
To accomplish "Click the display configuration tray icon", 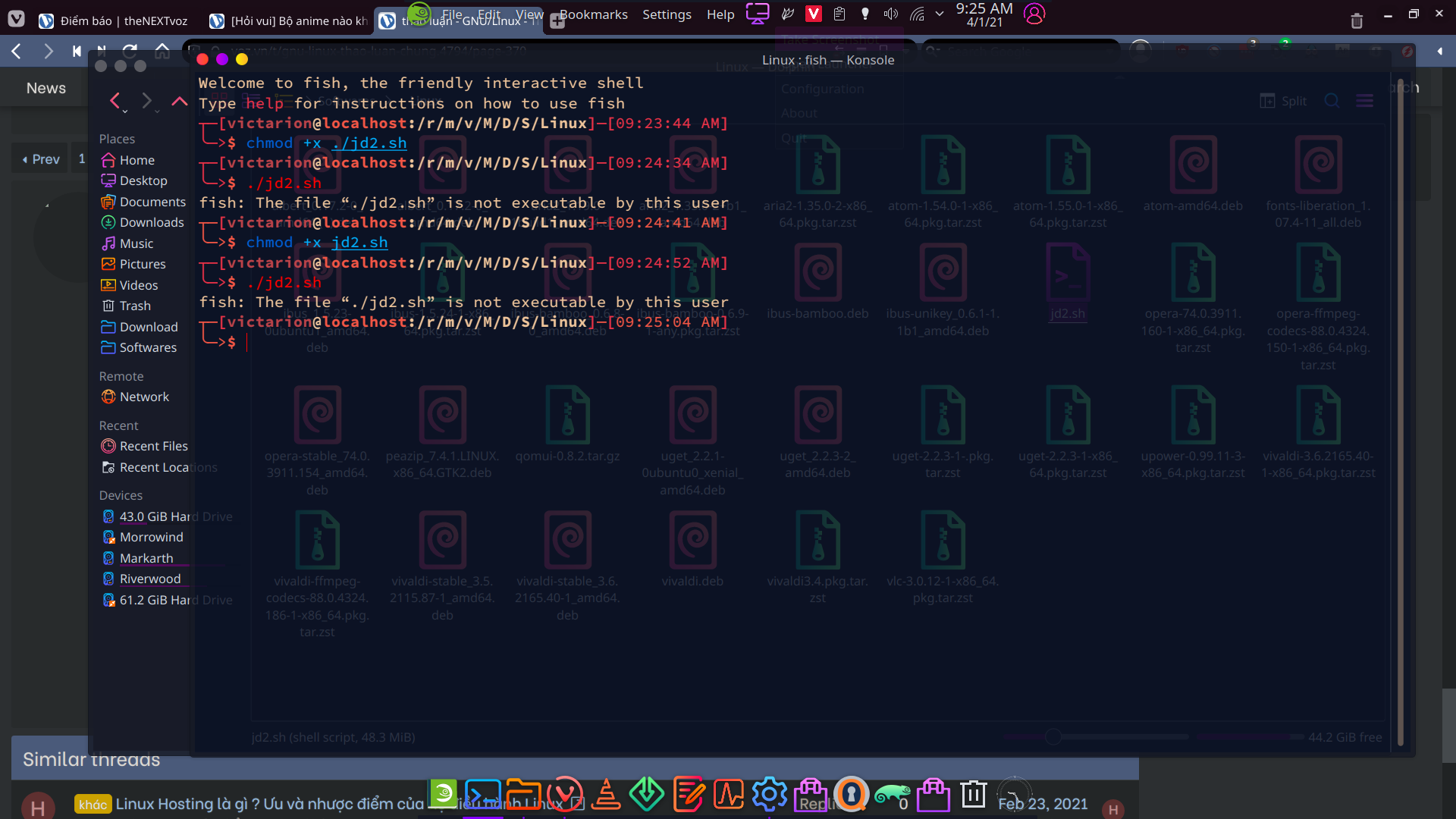I will [758, 13].
